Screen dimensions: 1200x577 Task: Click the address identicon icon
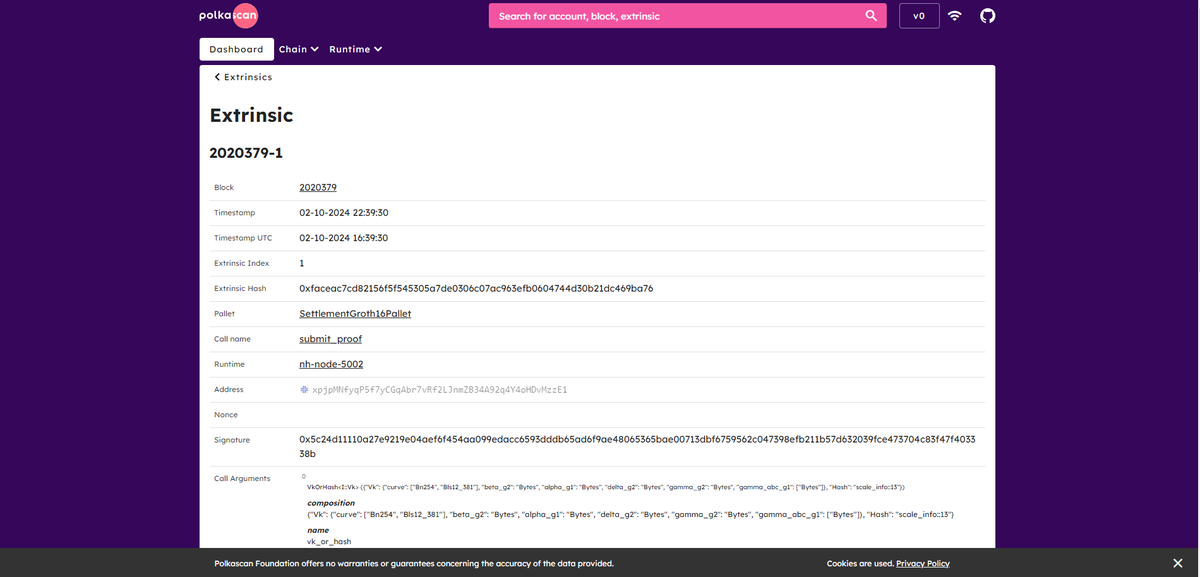[304, 390]
